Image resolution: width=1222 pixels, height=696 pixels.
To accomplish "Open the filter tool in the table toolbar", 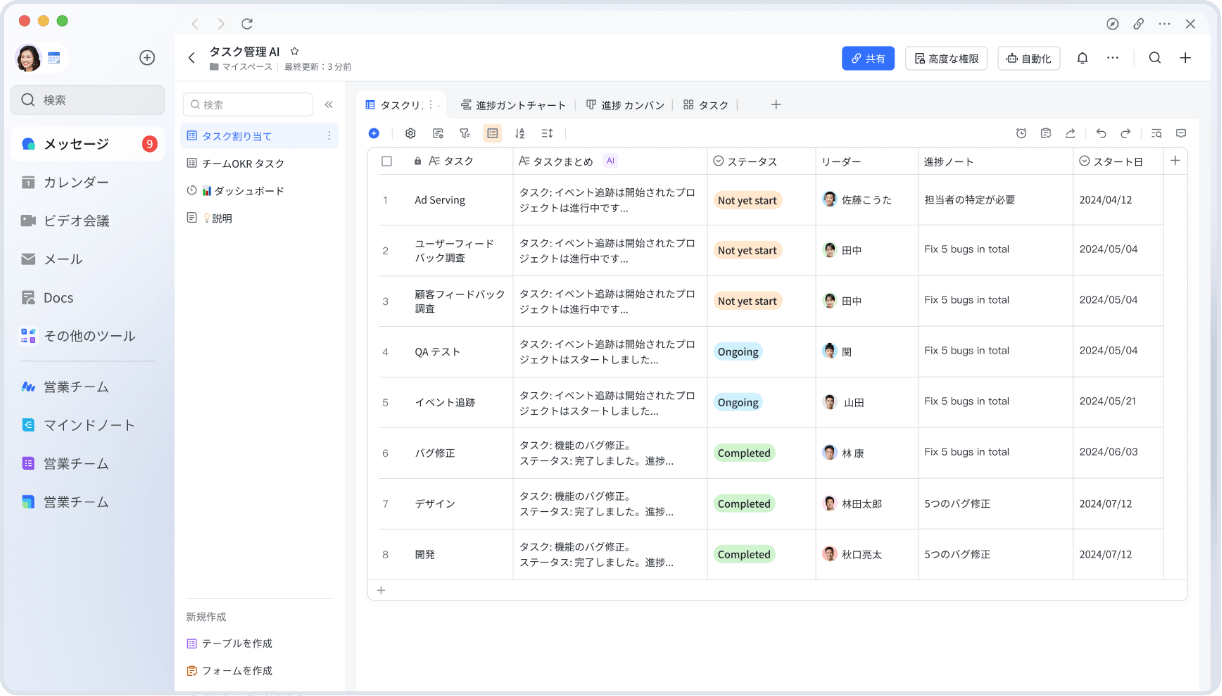I will pyautogui.click(x=464, y=133).
